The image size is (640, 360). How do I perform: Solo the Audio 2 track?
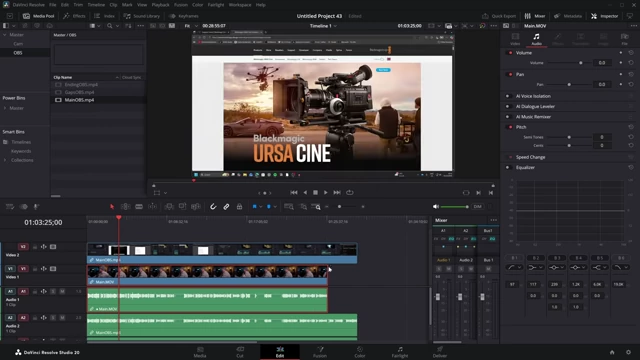coord(53,318)
